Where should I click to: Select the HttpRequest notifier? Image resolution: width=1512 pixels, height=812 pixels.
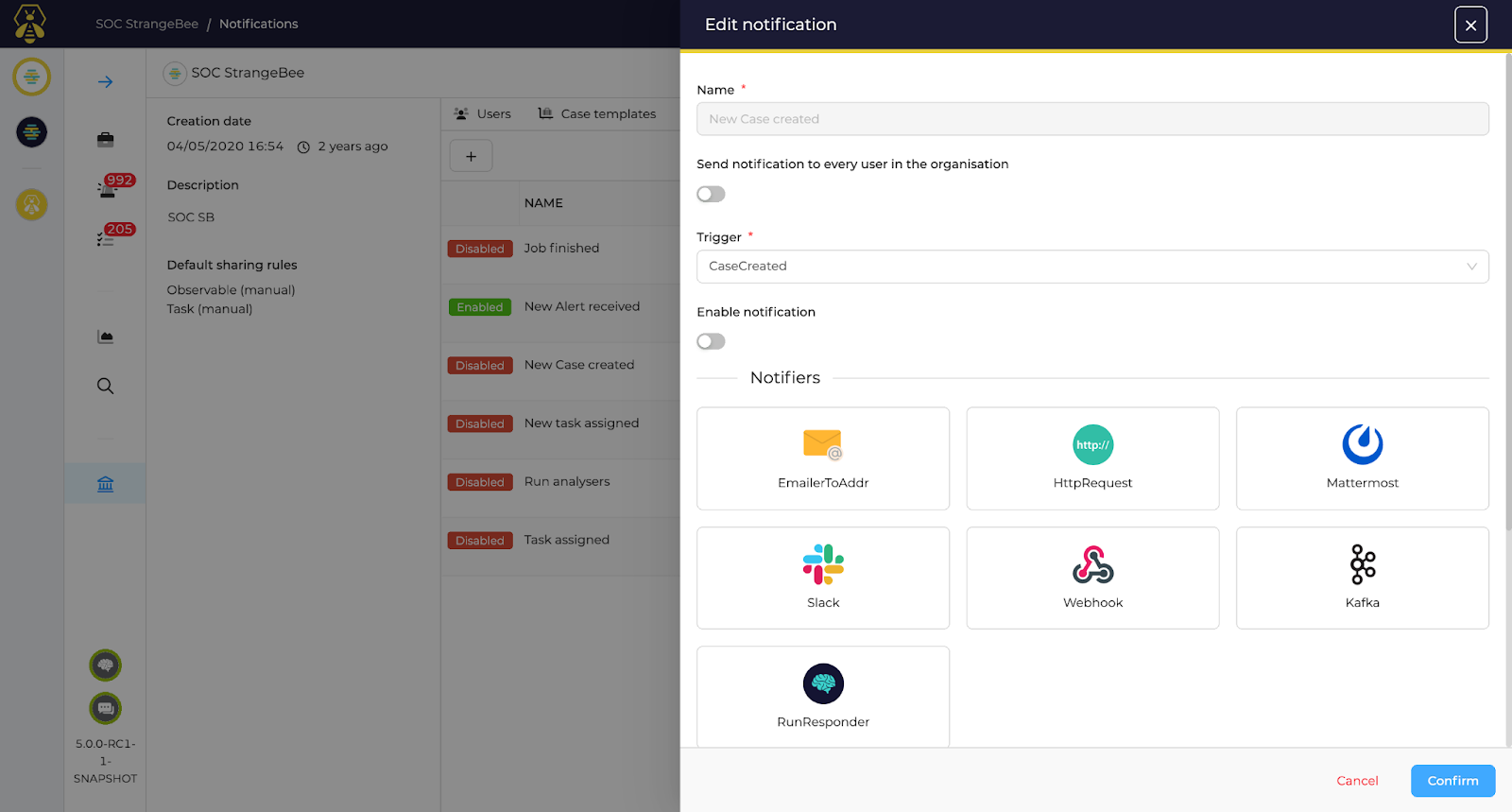pos(1092,458)
